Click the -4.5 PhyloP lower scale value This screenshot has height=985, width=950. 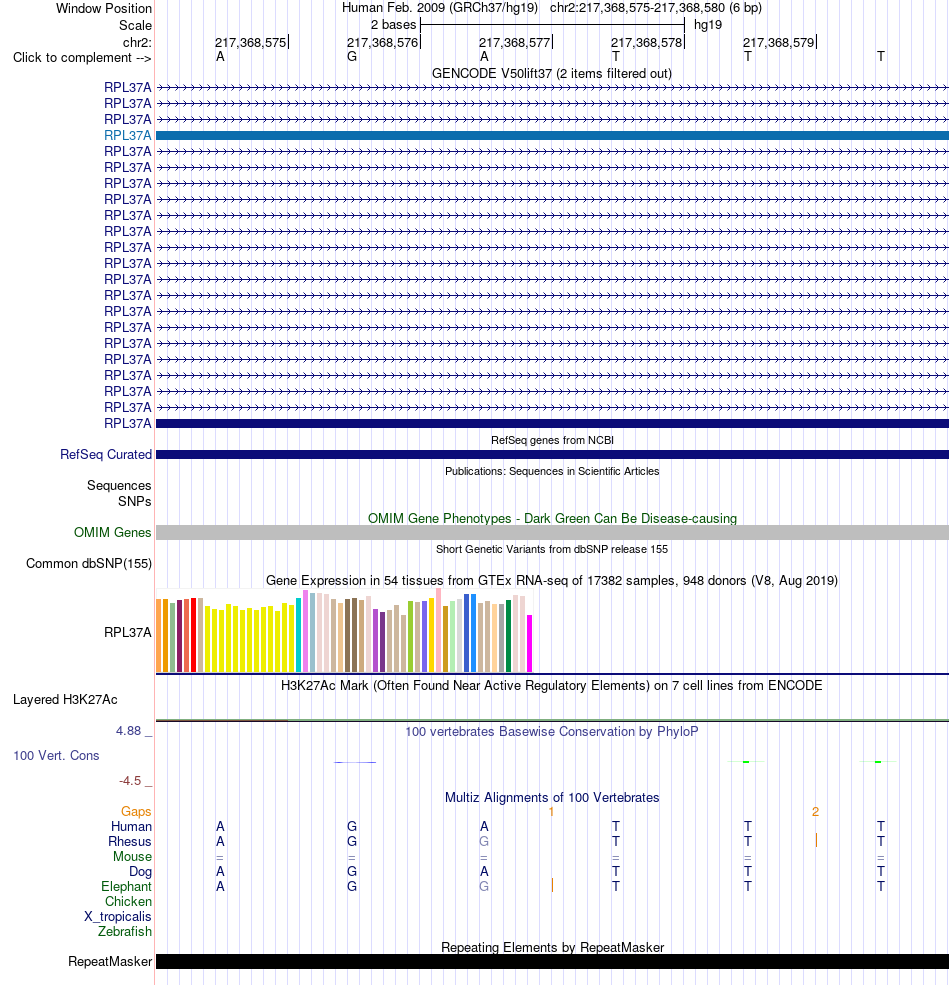130,781
